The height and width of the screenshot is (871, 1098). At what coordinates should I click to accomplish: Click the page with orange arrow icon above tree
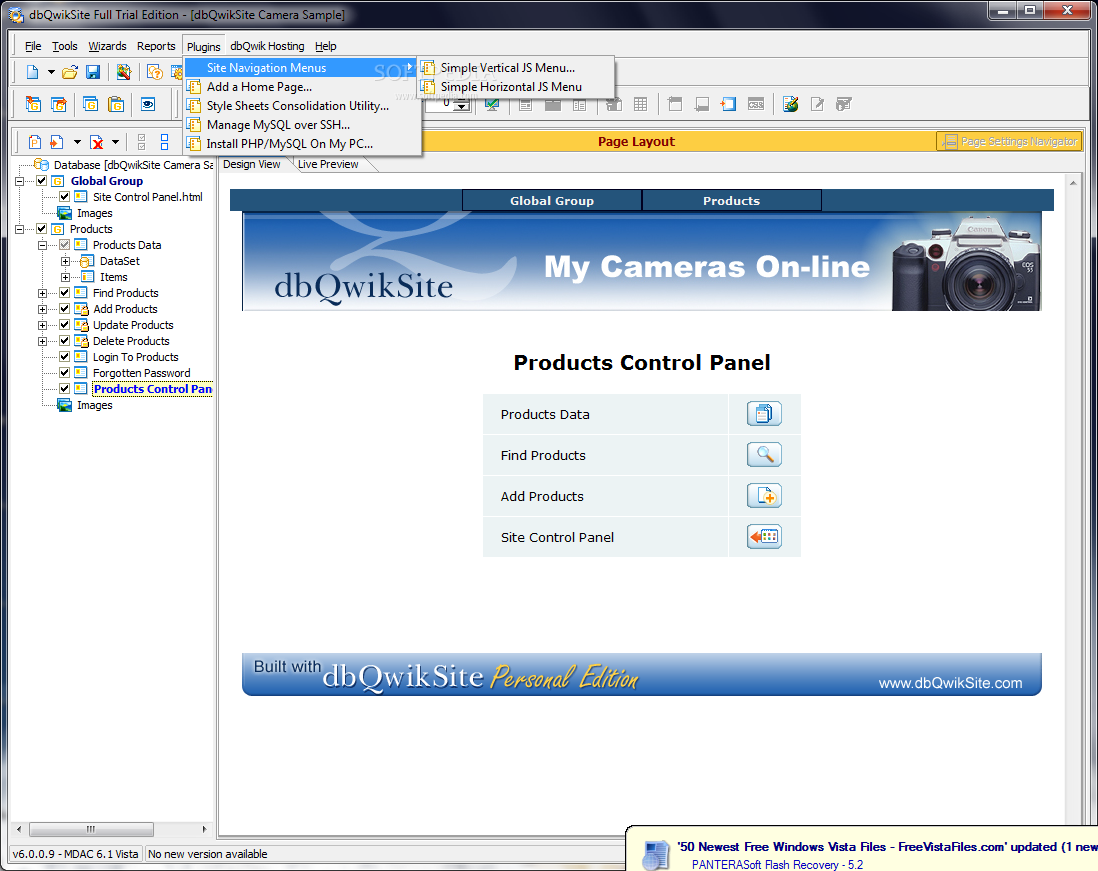click(57, 142)
